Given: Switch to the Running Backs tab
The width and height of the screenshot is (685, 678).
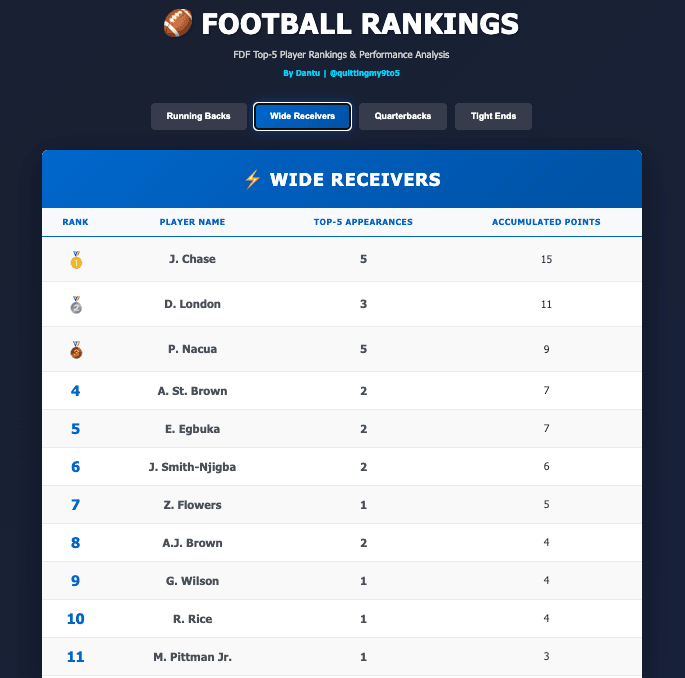Looking at the screenshot, I should click(x=198, y=117).
